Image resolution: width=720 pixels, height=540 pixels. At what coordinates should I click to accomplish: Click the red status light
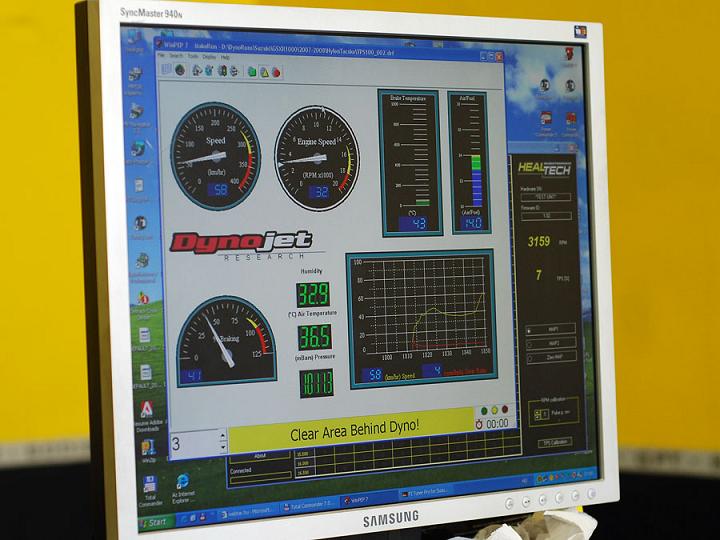click(505, 409)
